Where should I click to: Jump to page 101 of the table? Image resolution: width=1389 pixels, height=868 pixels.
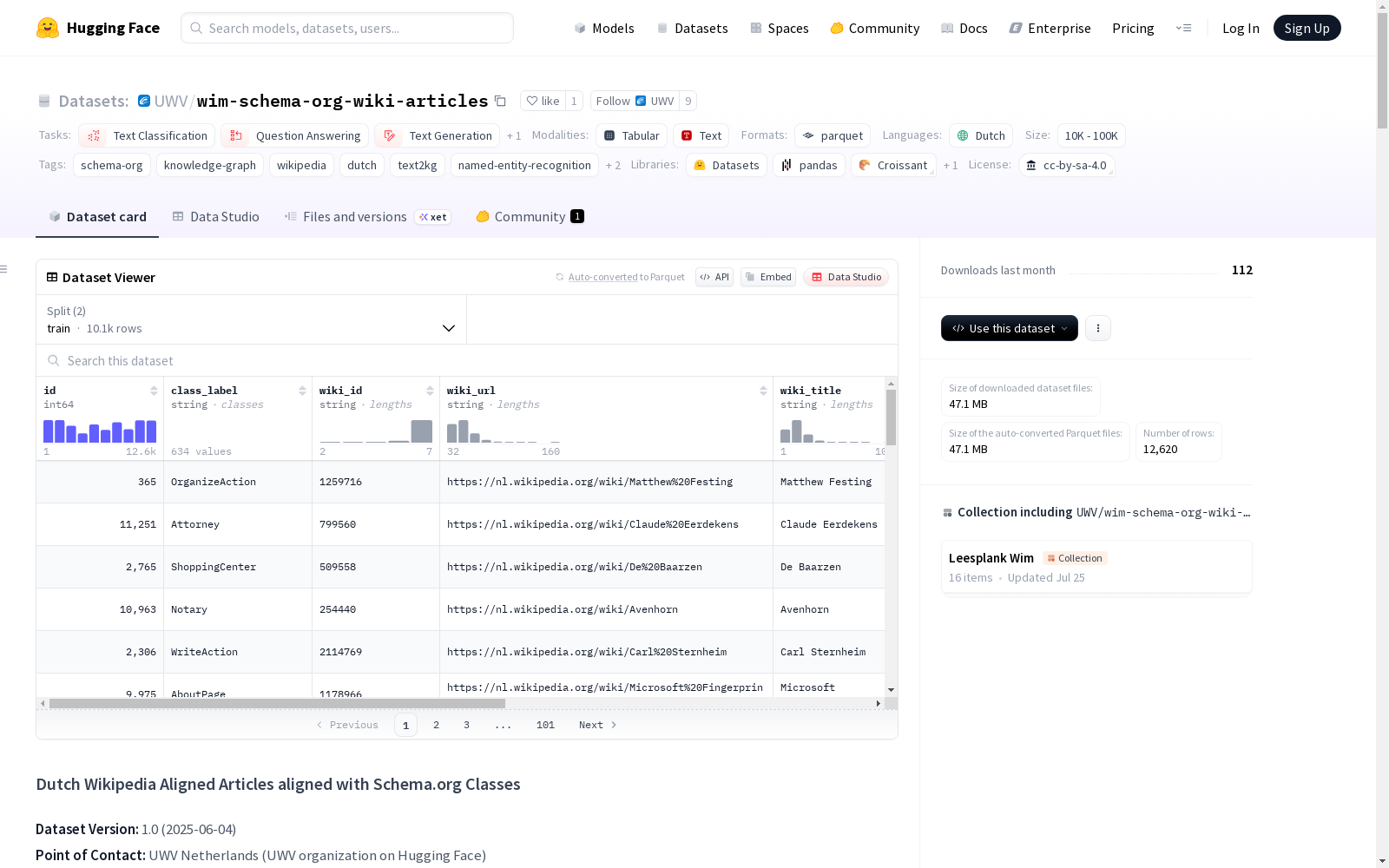pos(545,725)
